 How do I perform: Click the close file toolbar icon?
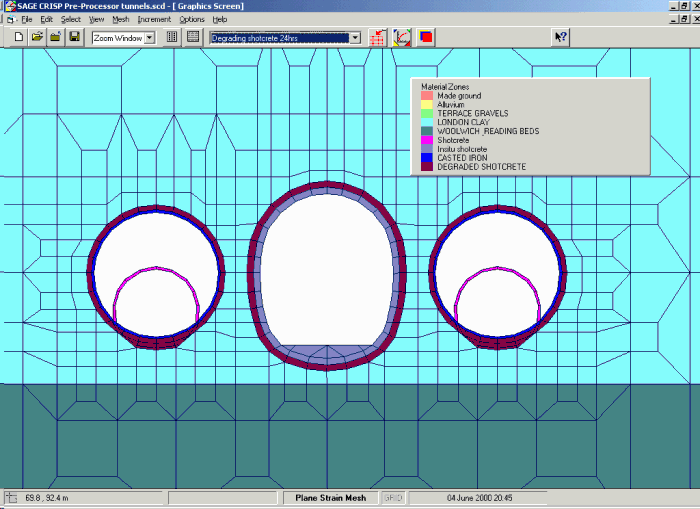56,37
